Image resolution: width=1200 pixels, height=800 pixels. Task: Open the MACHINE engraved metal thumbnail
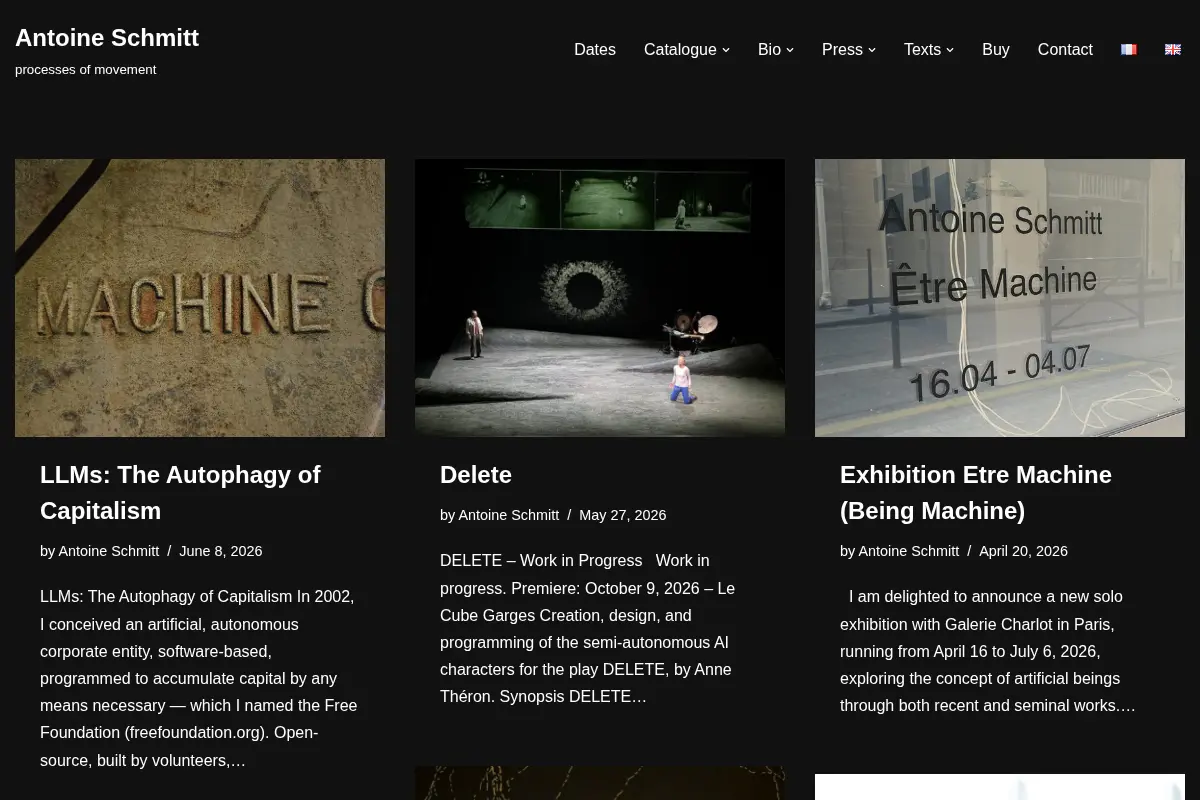click(x=200, y=298)
